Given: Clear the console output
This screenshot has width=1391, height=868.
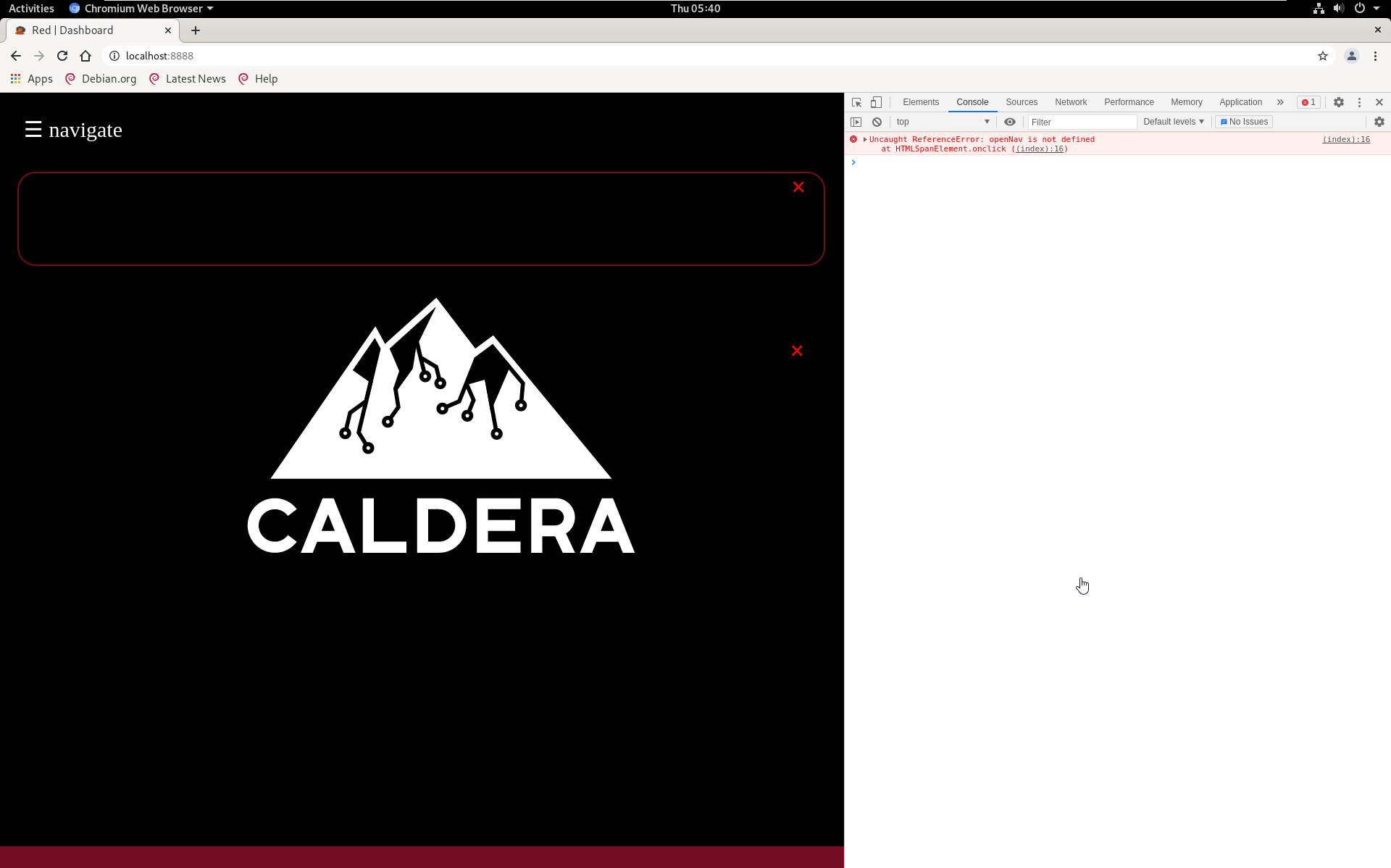Looking at the screenshot, I should click(x=877, y=122).
